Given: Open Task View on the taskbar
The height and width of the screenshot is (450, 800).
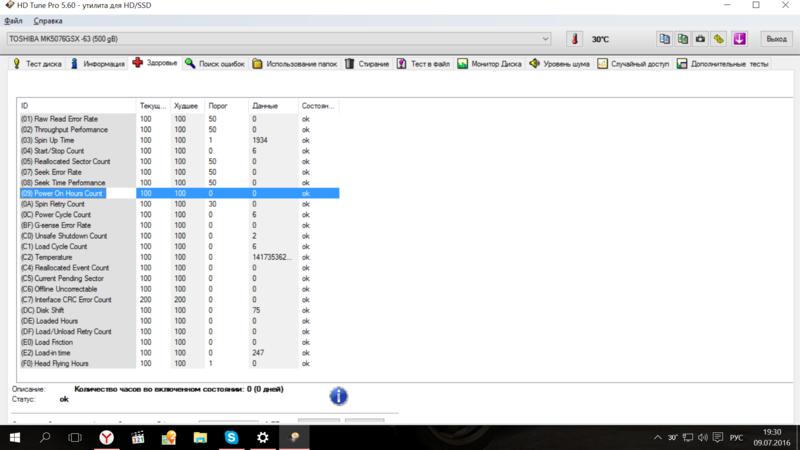Looking at the screenshot, I should coord(75,437).
